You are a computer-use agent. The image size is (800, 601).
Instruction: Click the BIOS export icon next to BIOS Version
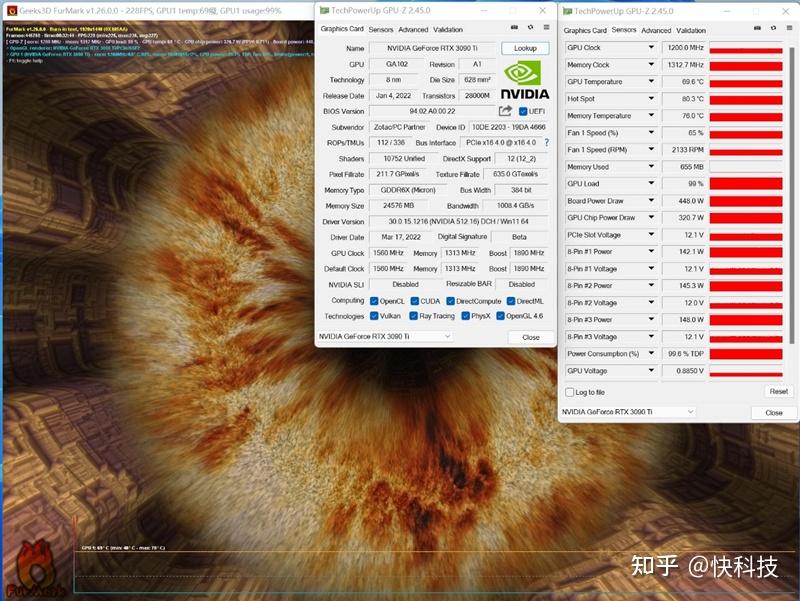[503, 111]
